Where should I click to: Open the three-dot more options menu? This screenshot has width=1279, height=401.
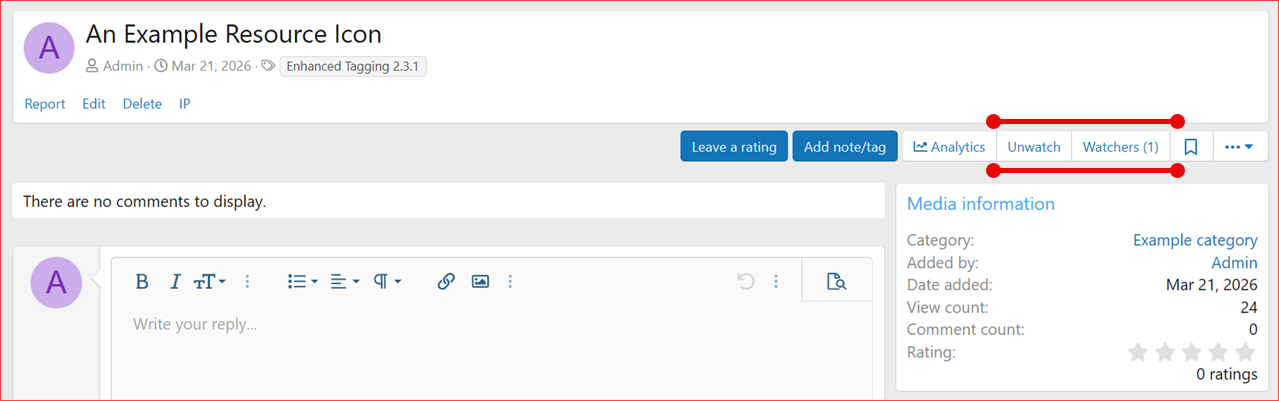tap(1240, 147)
